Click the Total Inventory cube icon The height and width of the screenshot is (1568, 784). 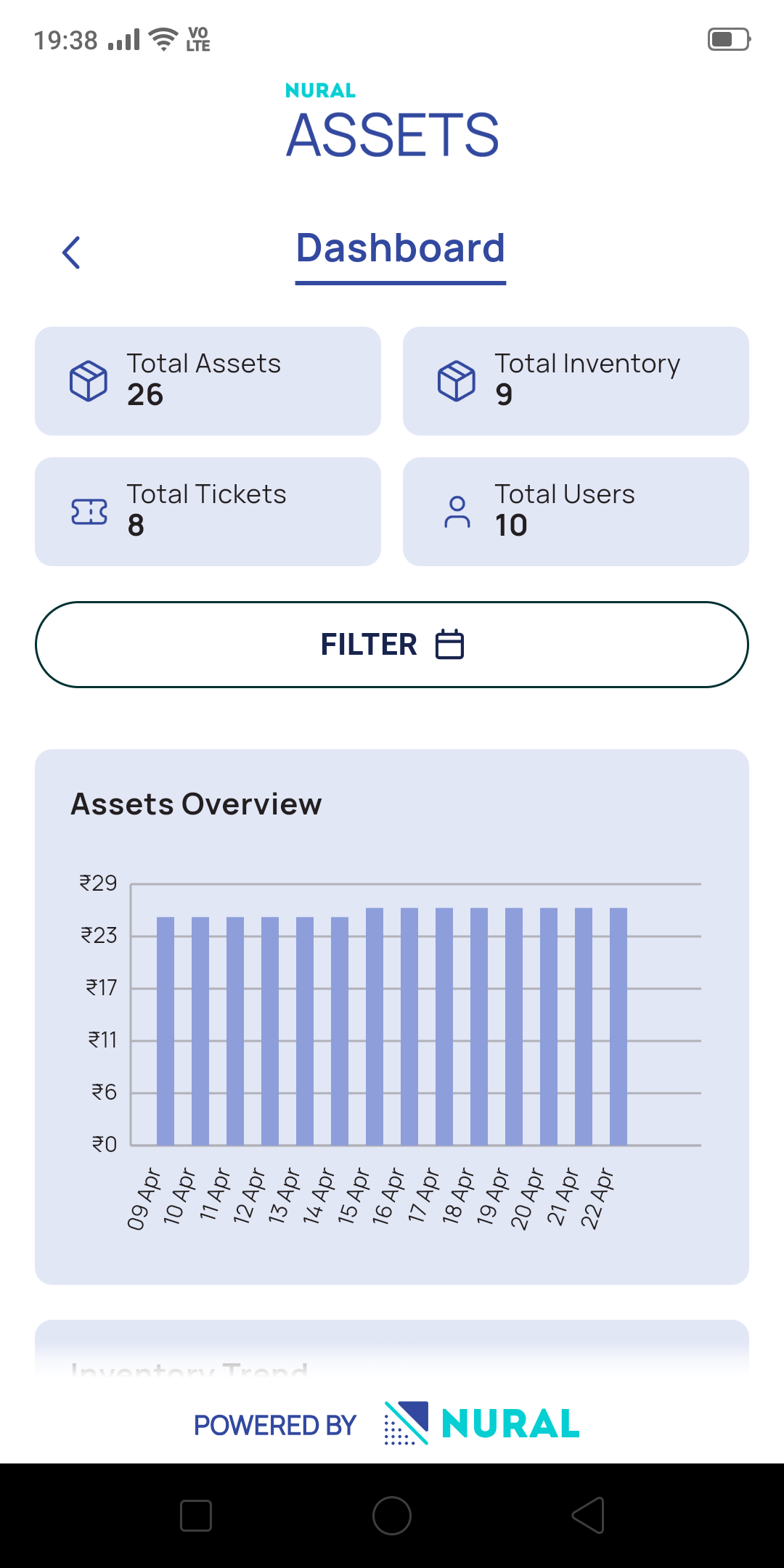pos(457,380)
